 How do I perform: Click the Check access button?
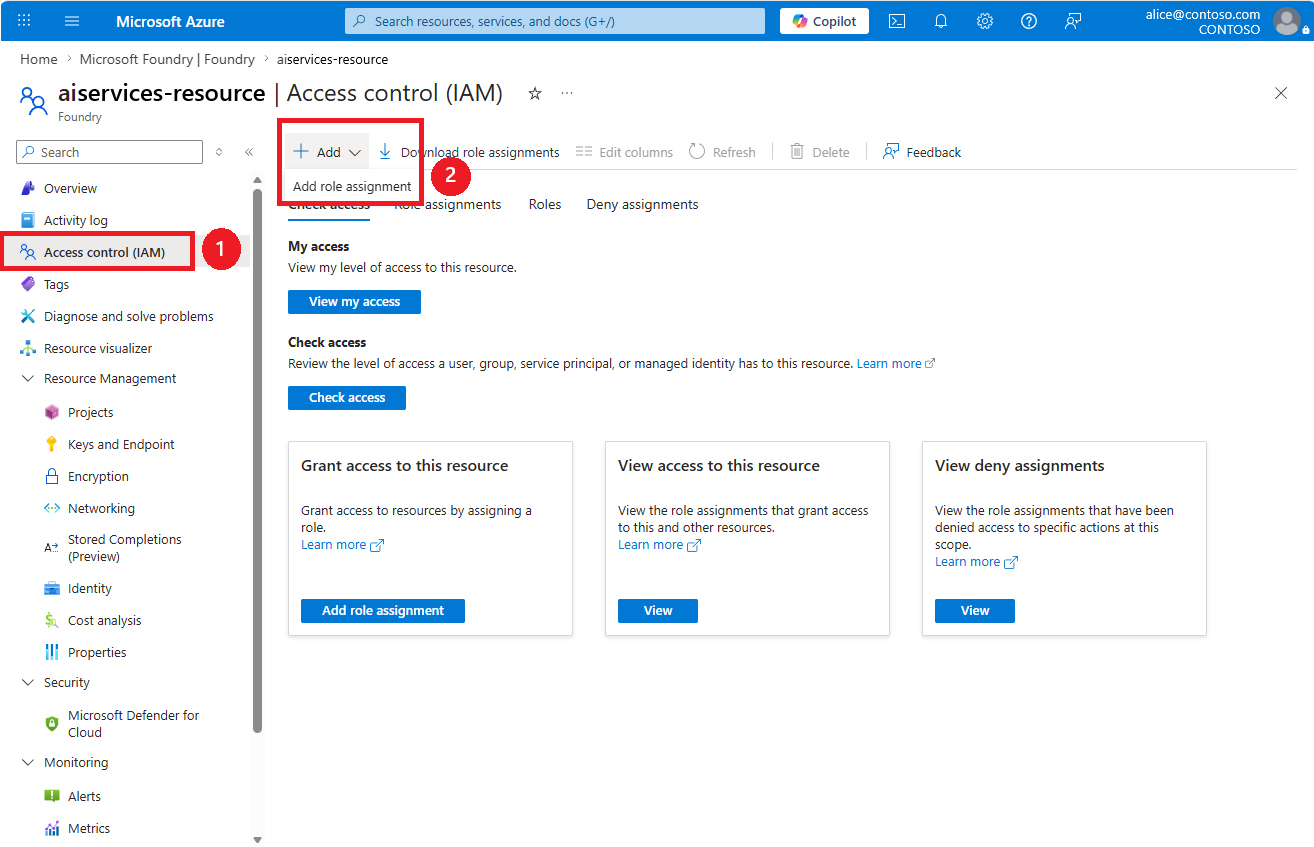coord(347,398)
